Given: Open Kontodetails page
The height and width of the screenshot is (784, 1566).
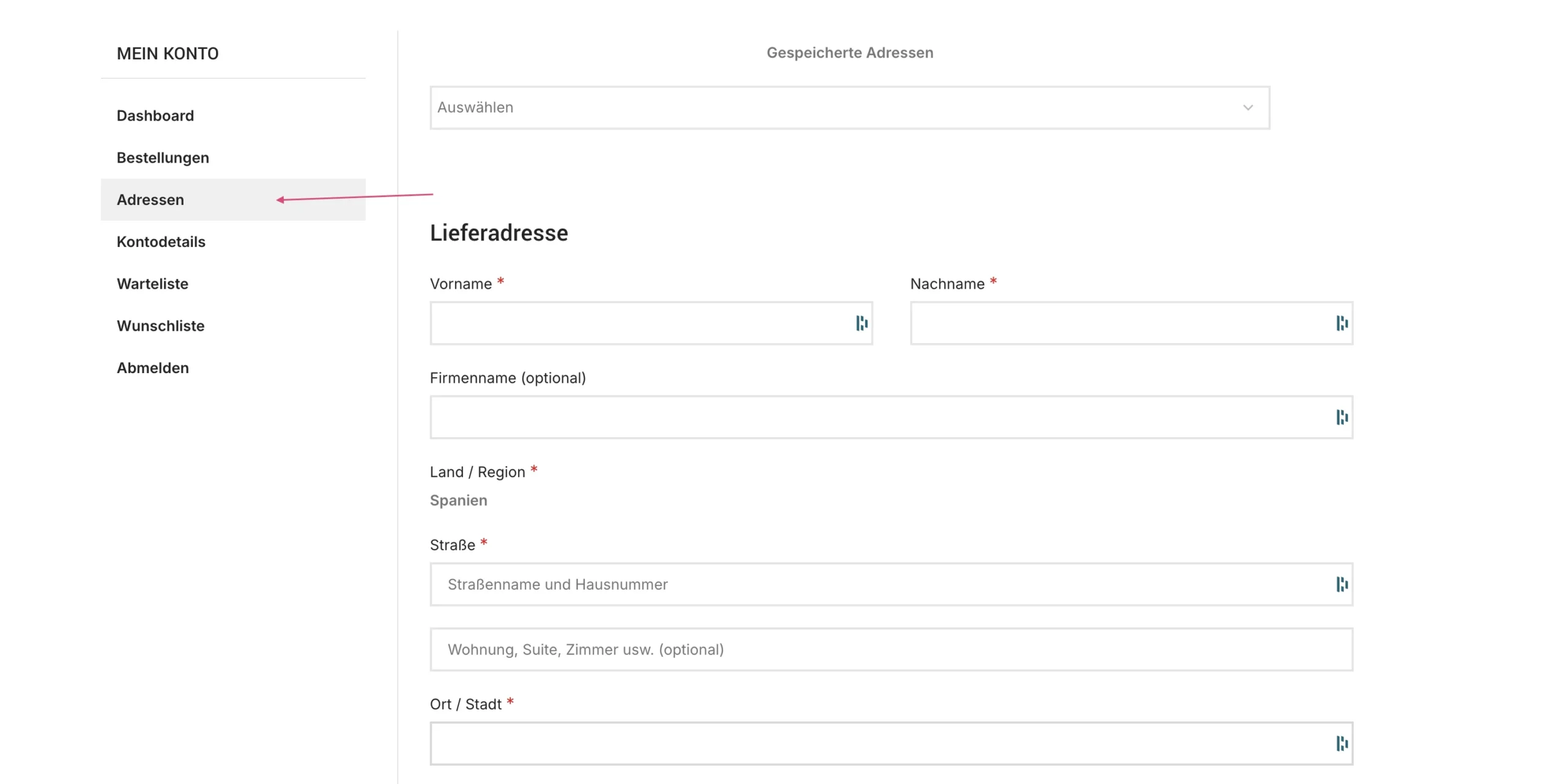Looking at the screenshot, I should 161,242.
